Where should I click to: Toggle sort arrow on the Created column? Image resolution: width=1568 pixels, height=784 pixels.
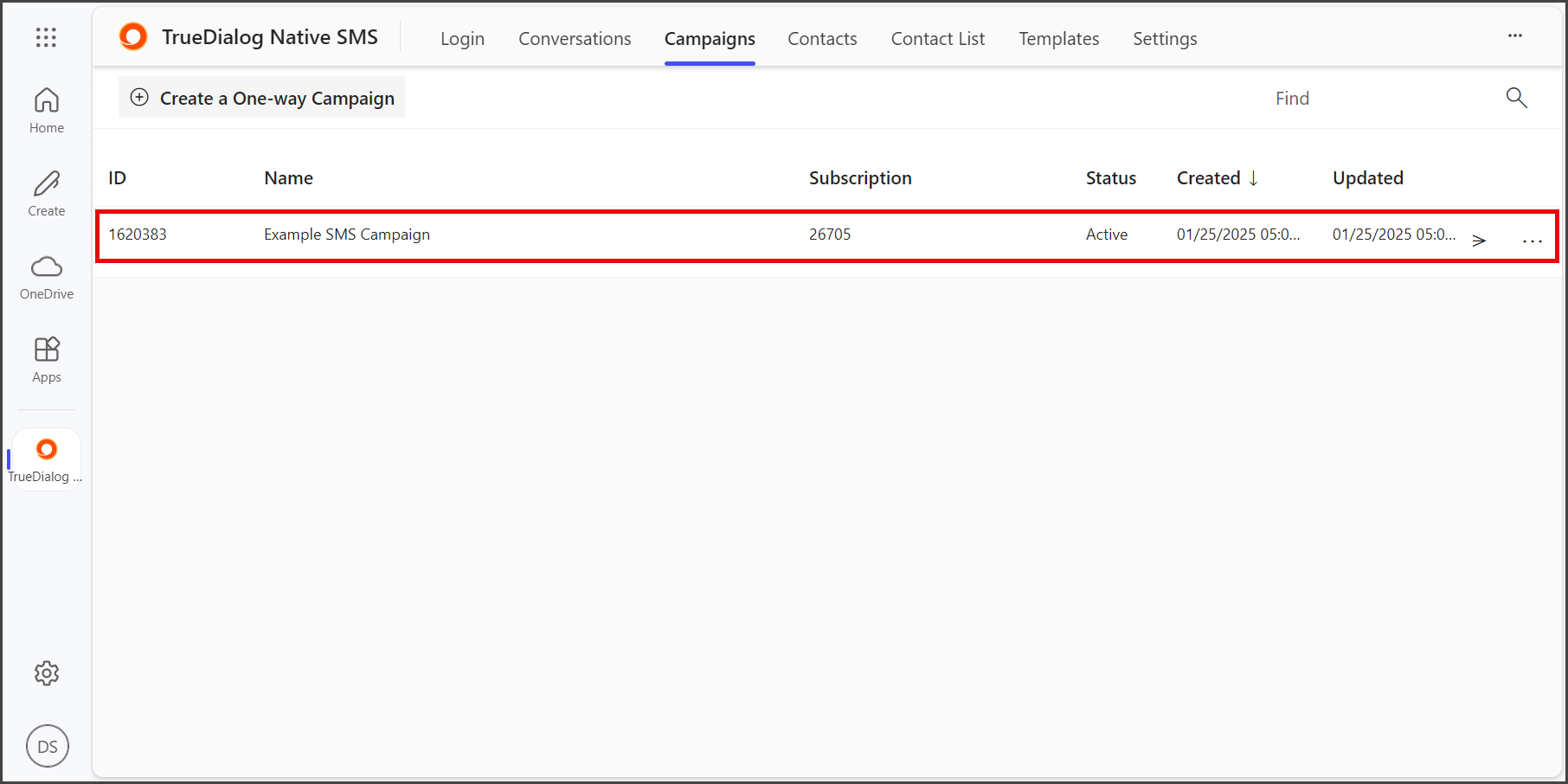point(1253,178)
